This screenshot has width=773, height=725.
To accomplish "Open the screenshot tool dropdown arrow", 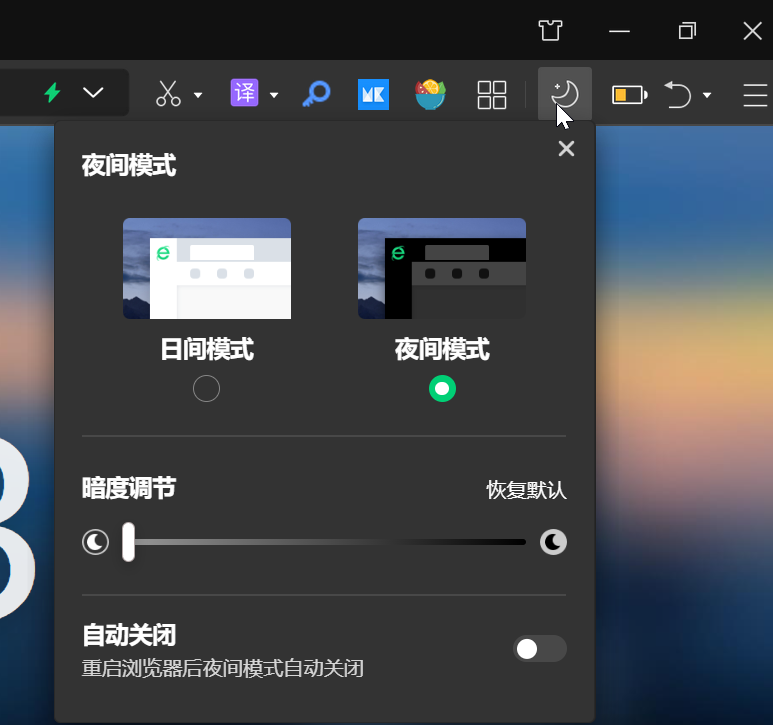I will coord(198,95).
